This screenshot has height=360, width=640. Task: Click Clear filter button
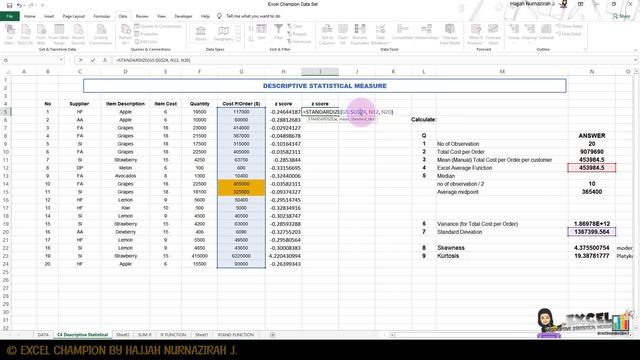pyautogui.click(x=295, y=26)
